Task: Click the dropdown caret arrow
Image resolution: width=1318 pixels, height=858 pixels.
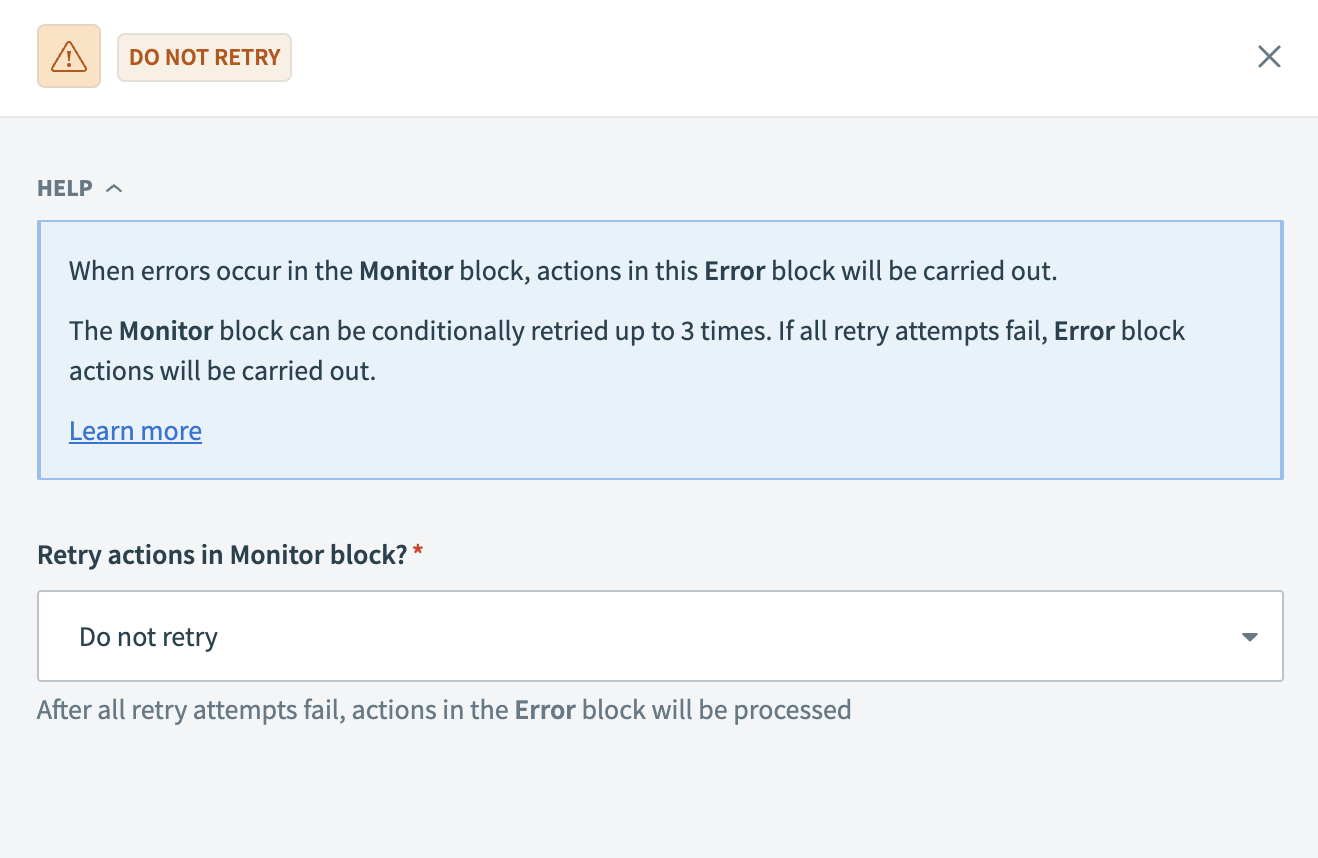Action: coord(1249,637)
